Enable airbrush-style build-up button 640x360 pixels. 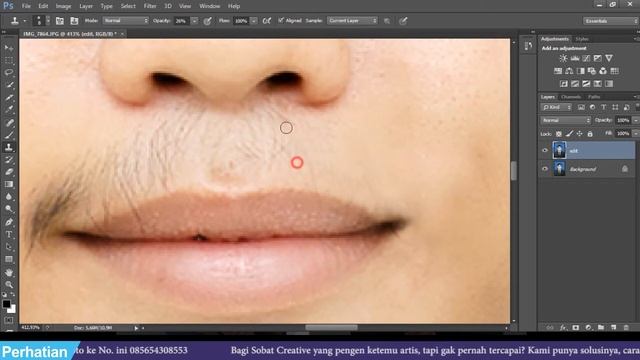pyautogui.click(x=267, y=21)
